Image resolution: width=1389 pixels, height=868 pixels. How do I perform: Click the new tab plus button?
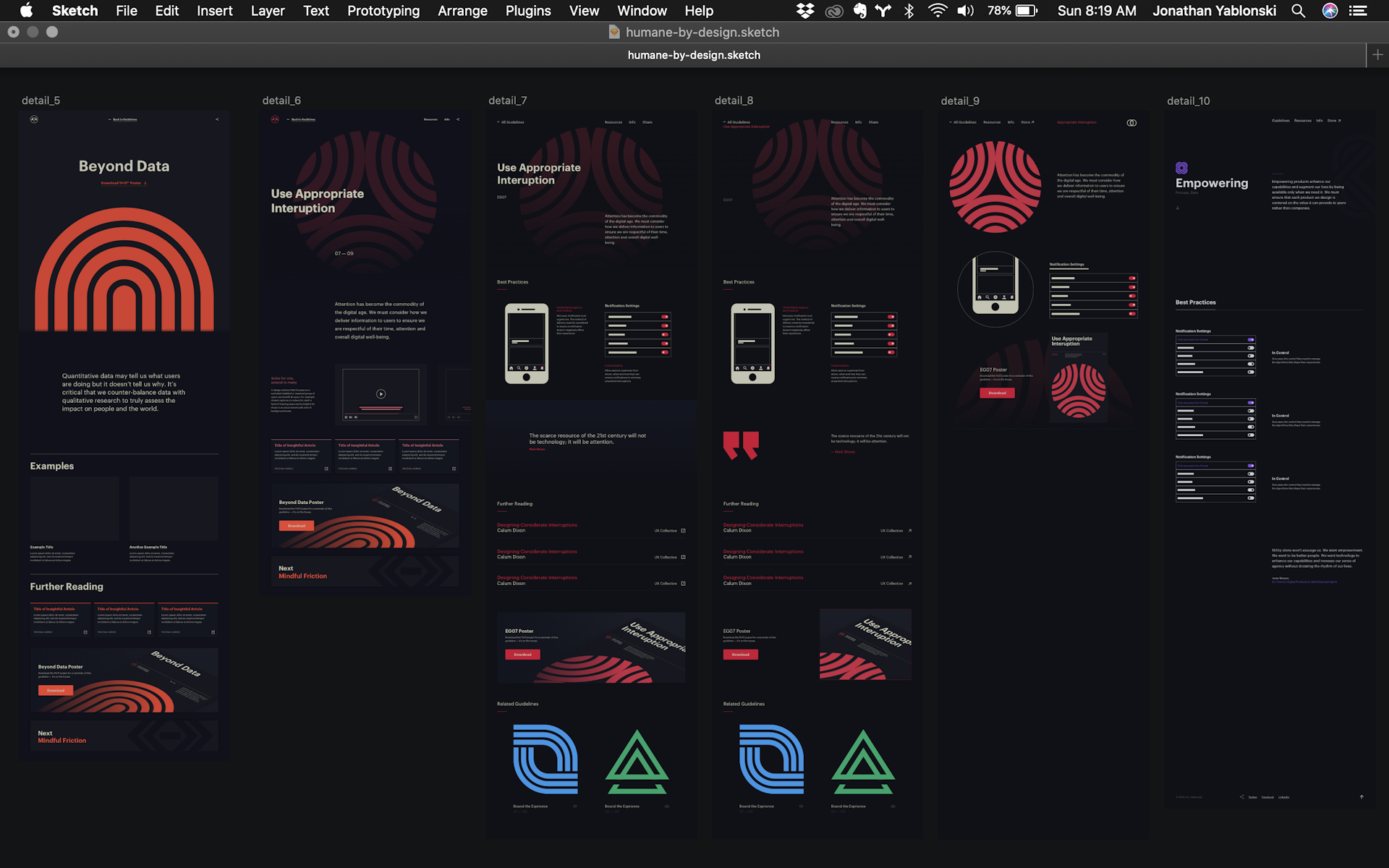point(1378,55)
